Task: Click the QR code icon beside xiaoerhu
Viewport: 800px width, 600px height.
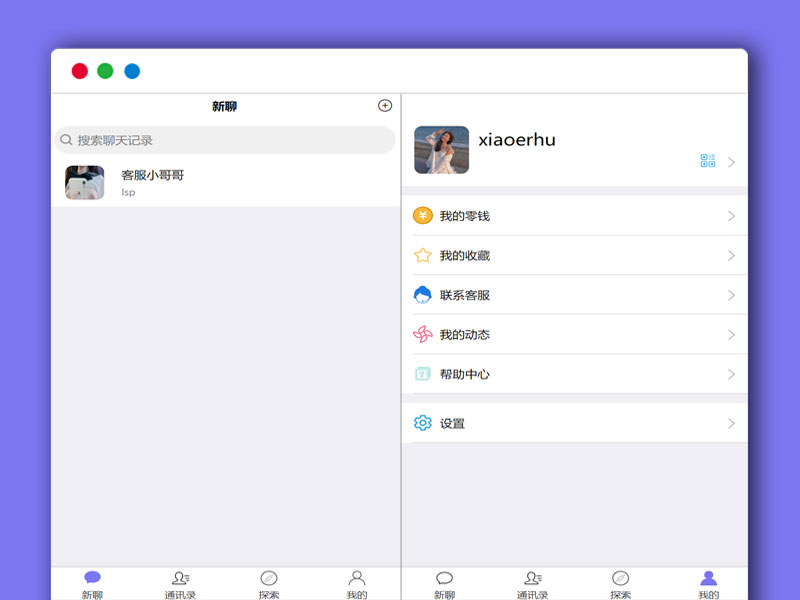Action: pyautogui.click(x=709, y=160)
